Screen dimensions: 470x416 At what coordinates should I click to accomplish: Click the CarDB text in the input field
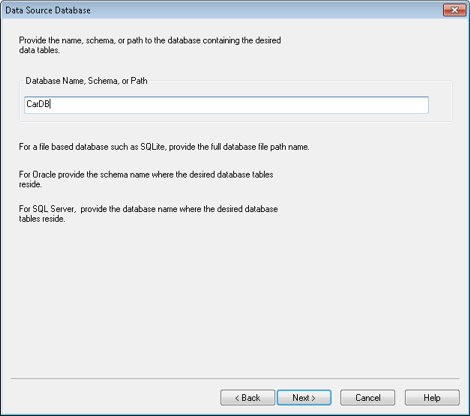pyautogui.click(x=38, y=104)
